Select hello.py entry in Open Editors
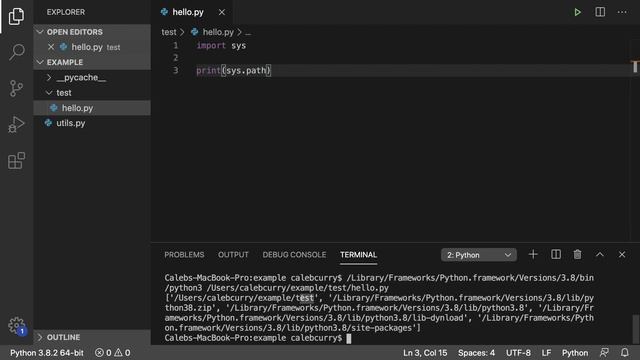Viewport: 640px width, 360px height. [92, 47]
